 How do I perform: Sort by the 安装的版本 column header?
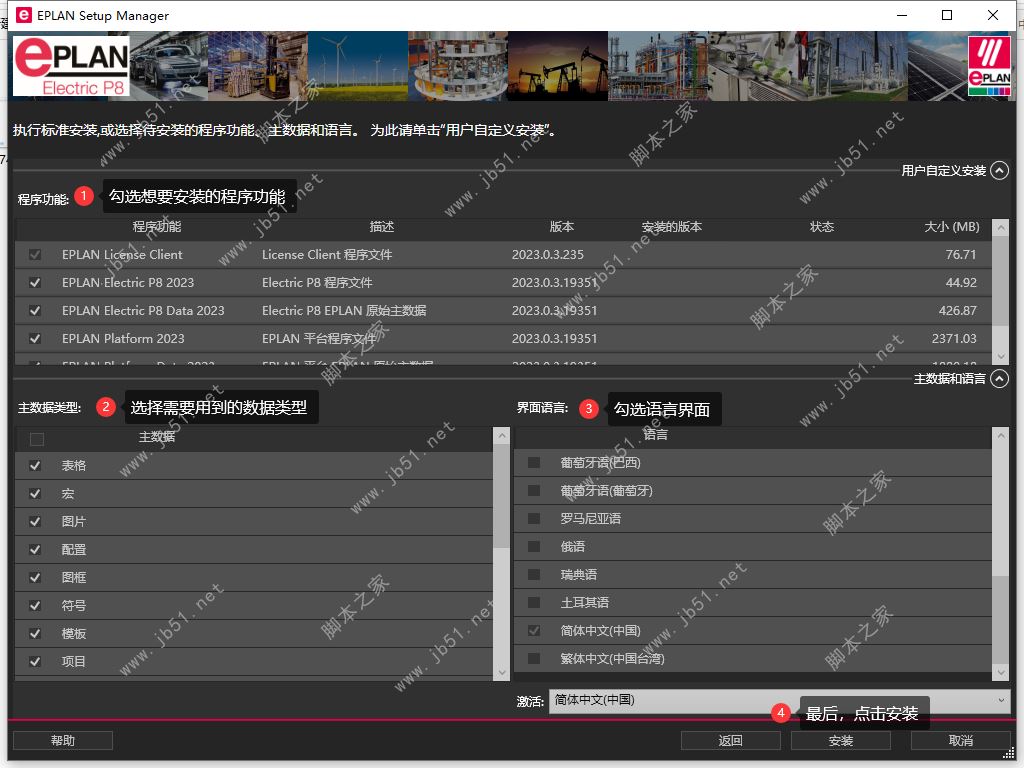click(x=671, y=227)
